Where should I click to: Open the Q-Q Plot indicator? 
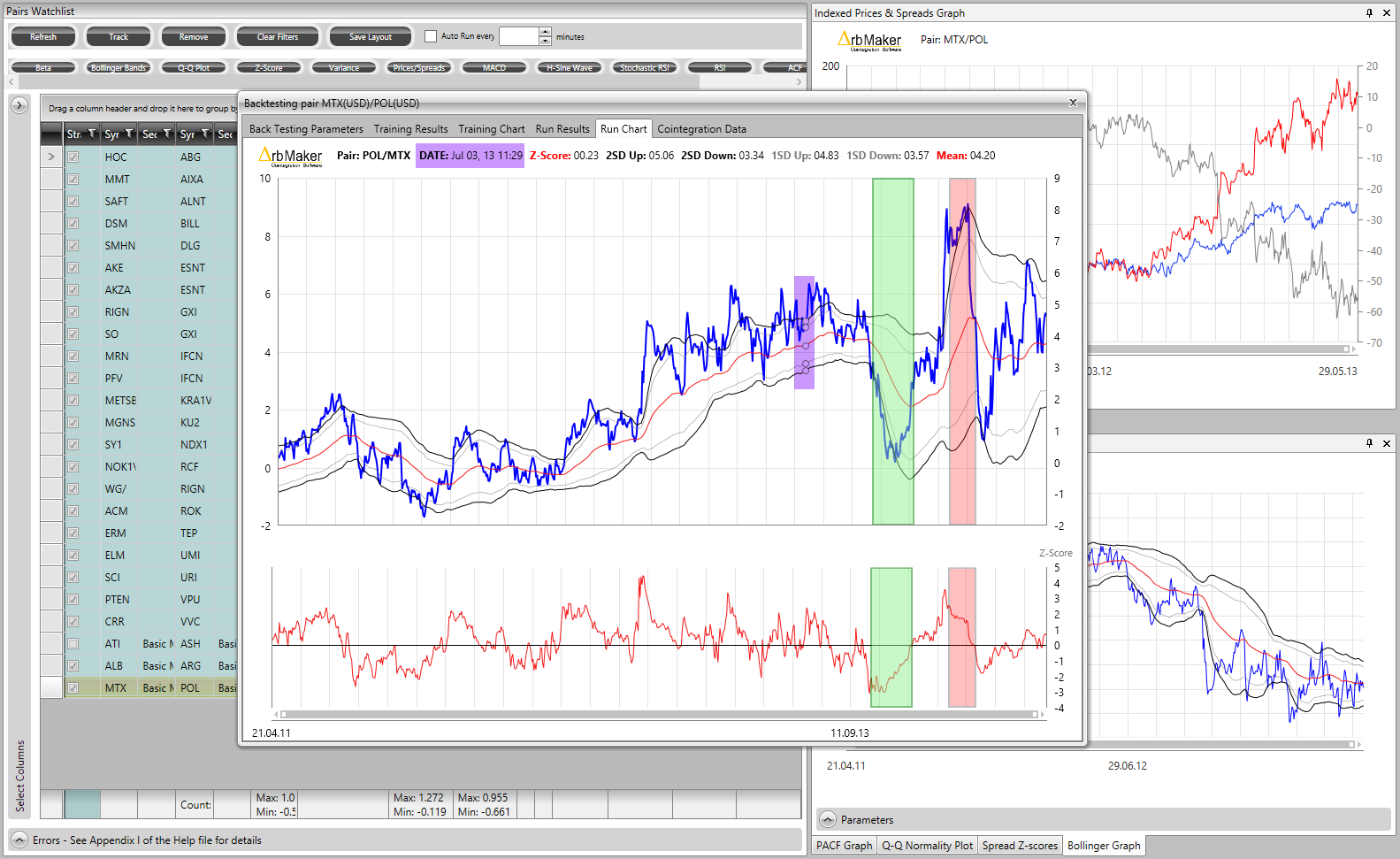194,67
